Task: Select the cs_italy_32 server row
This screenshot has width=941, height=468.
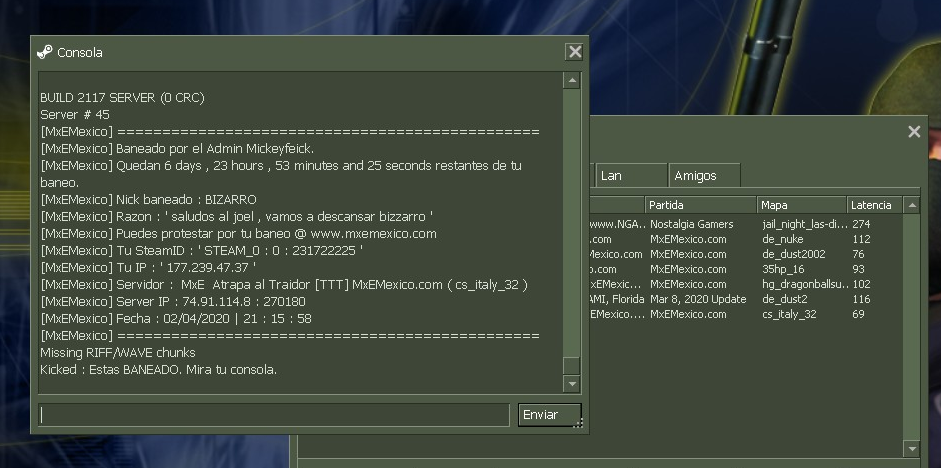Action: click(746, 314)
